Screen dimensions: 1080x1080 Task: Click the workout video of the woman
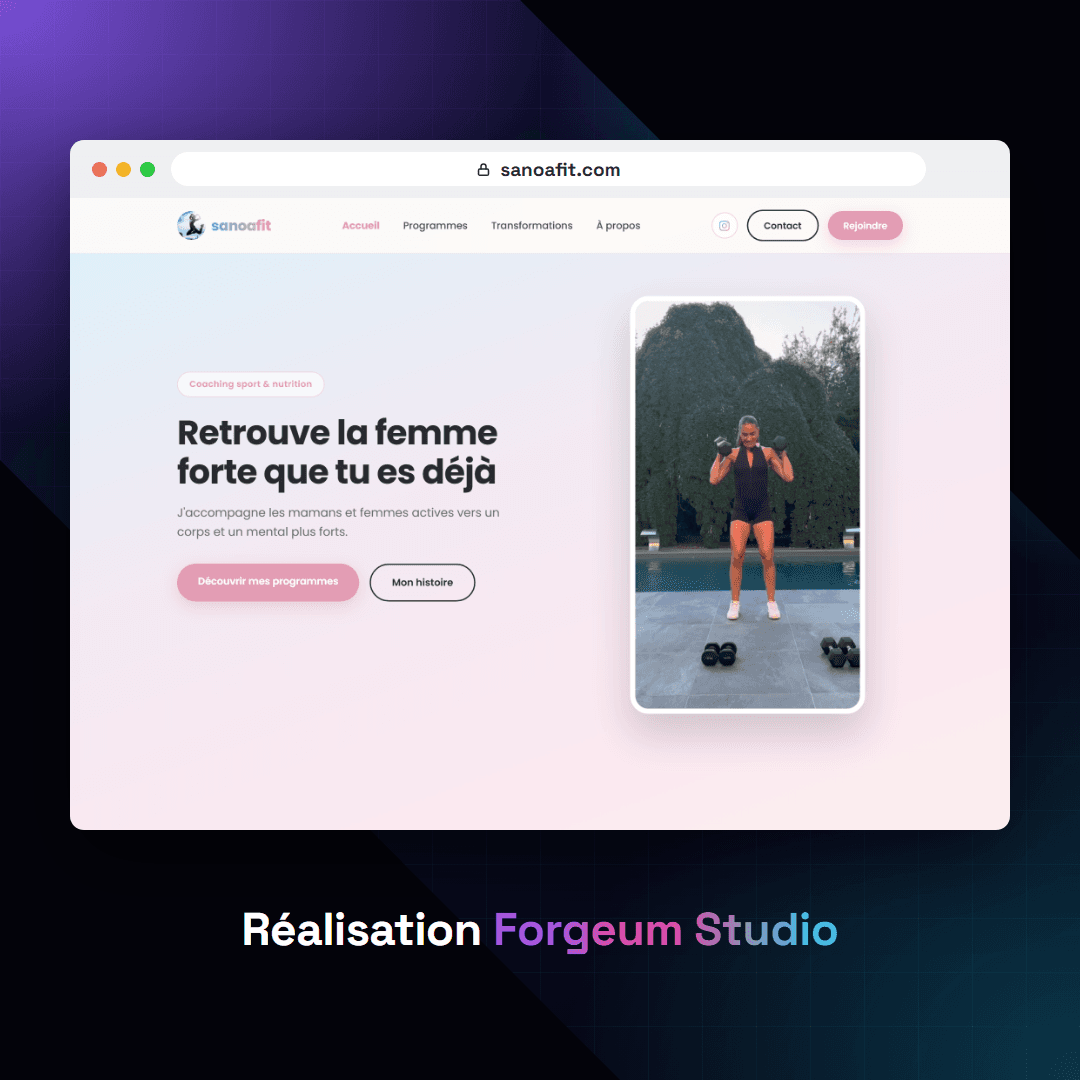(x=747, y=505)
